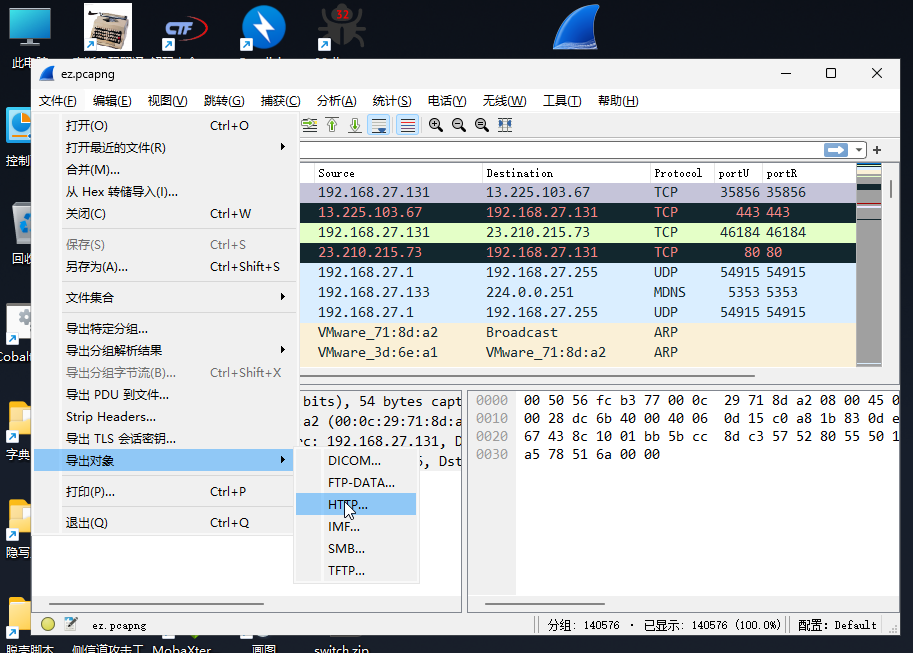
Task: Open the 分析(A) menu
Action: click(336, 101)
